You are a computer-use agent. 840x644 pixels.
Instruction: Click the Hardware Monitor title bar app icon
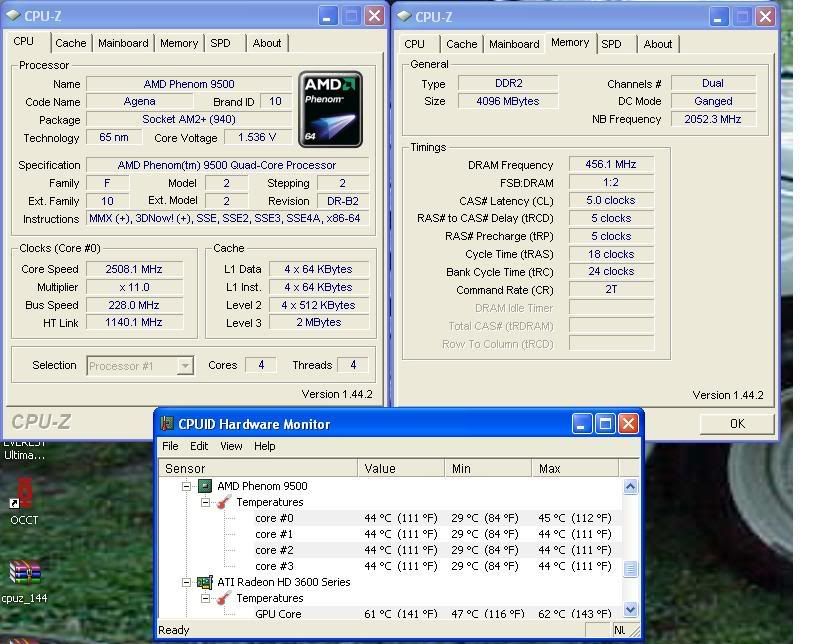click(x=167, y=424)
